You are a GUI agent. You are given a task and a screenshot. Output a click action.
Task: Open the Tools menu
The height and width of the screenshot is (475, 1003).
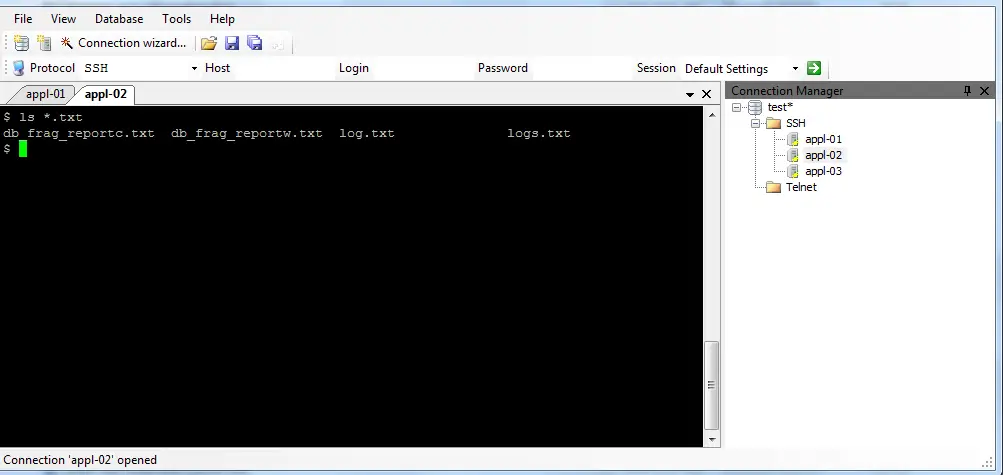(x=177, y=19)
